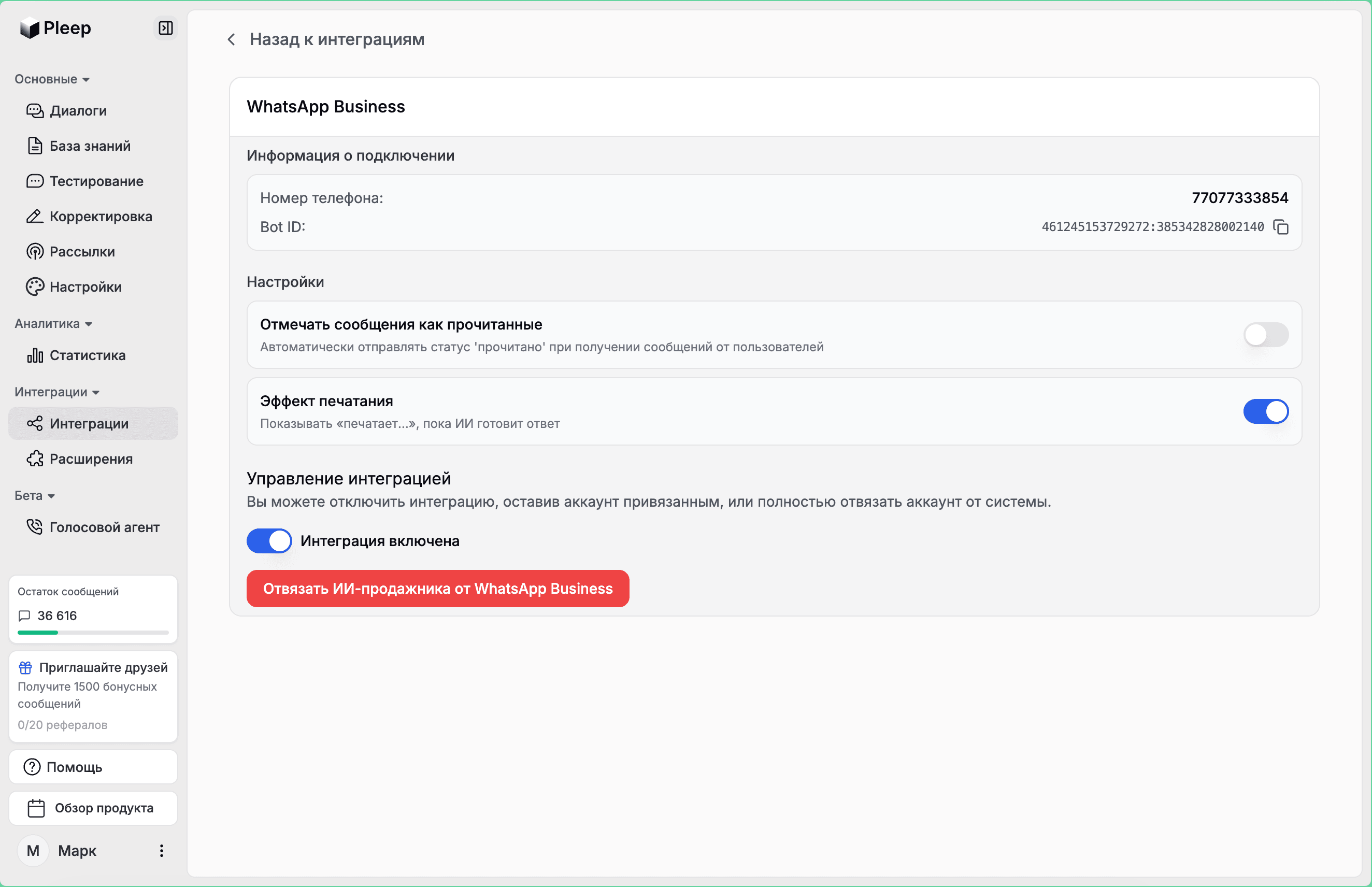Click the M user avatar
The width and height of the screenshot is (1372, 887).
pos(33,851)
